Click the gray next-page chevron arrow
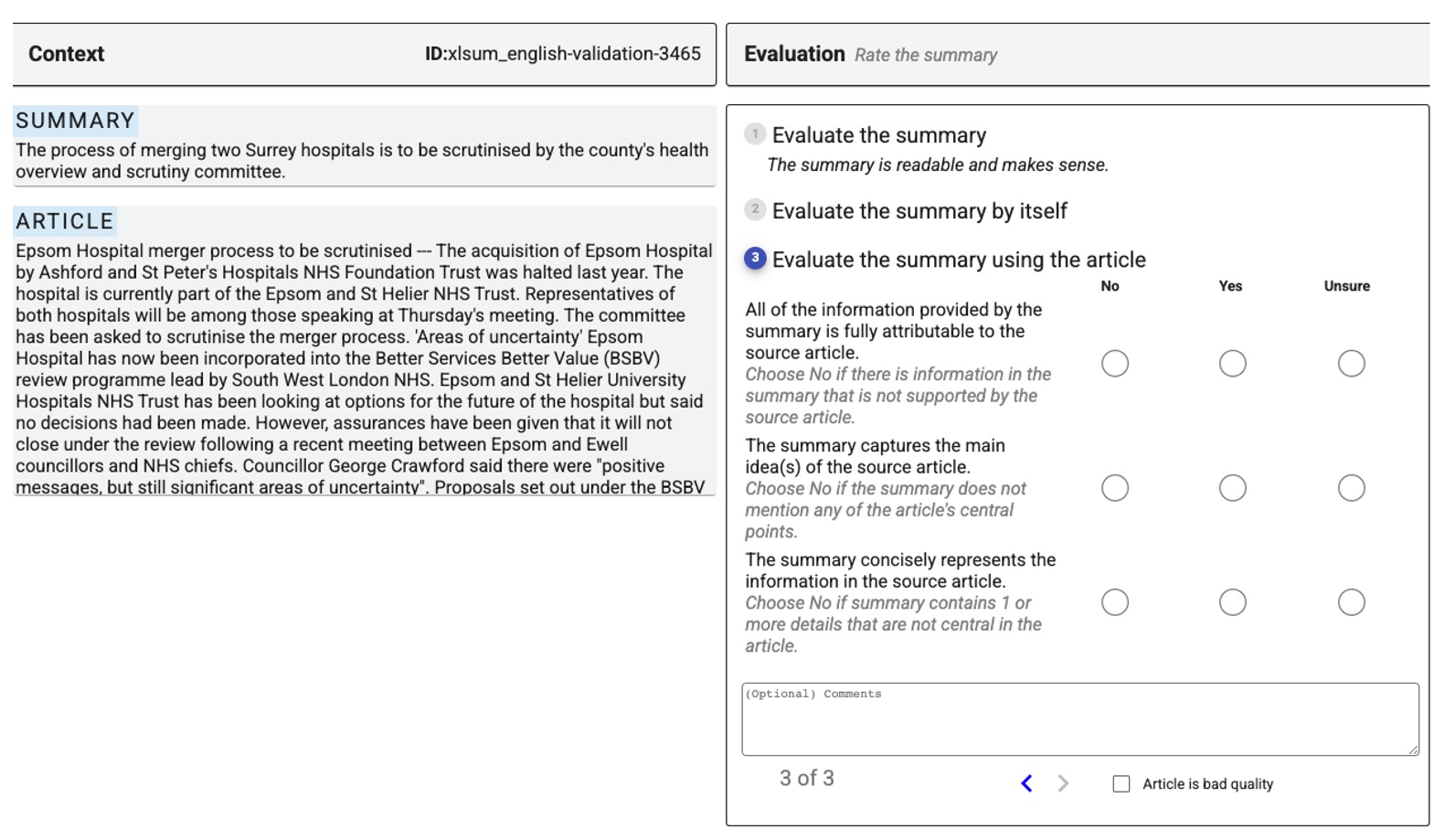 (x=1062, y=783)
